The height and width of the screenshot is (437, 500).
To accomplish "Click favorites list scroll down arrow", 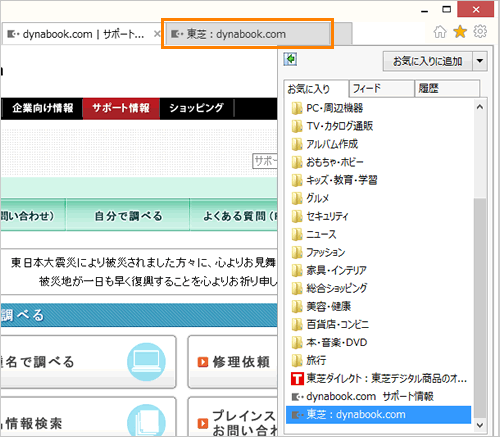I will (480, 425).
